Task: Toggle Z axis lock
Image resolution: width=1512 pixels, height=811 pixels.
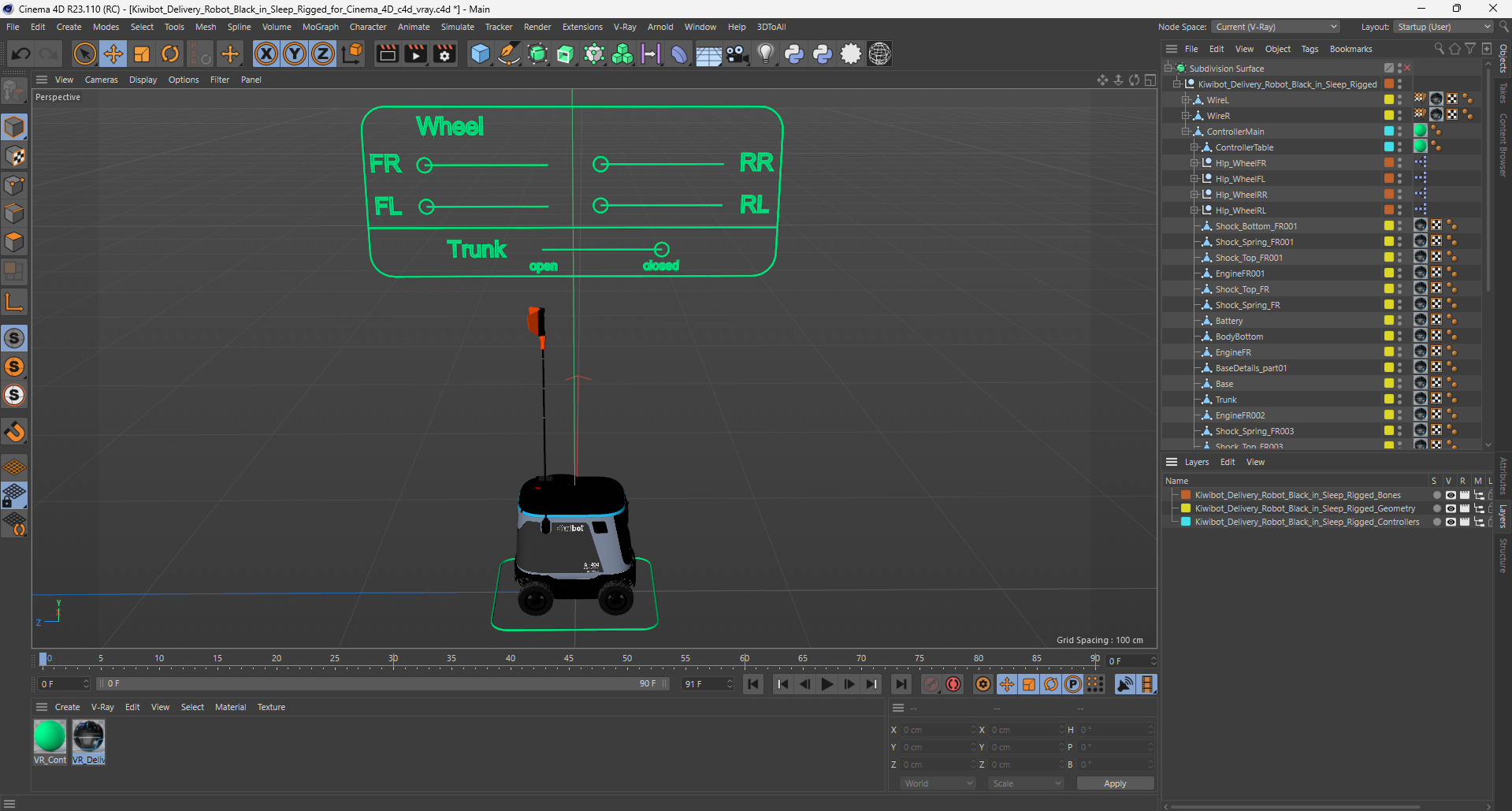Action: click(323, 54)
